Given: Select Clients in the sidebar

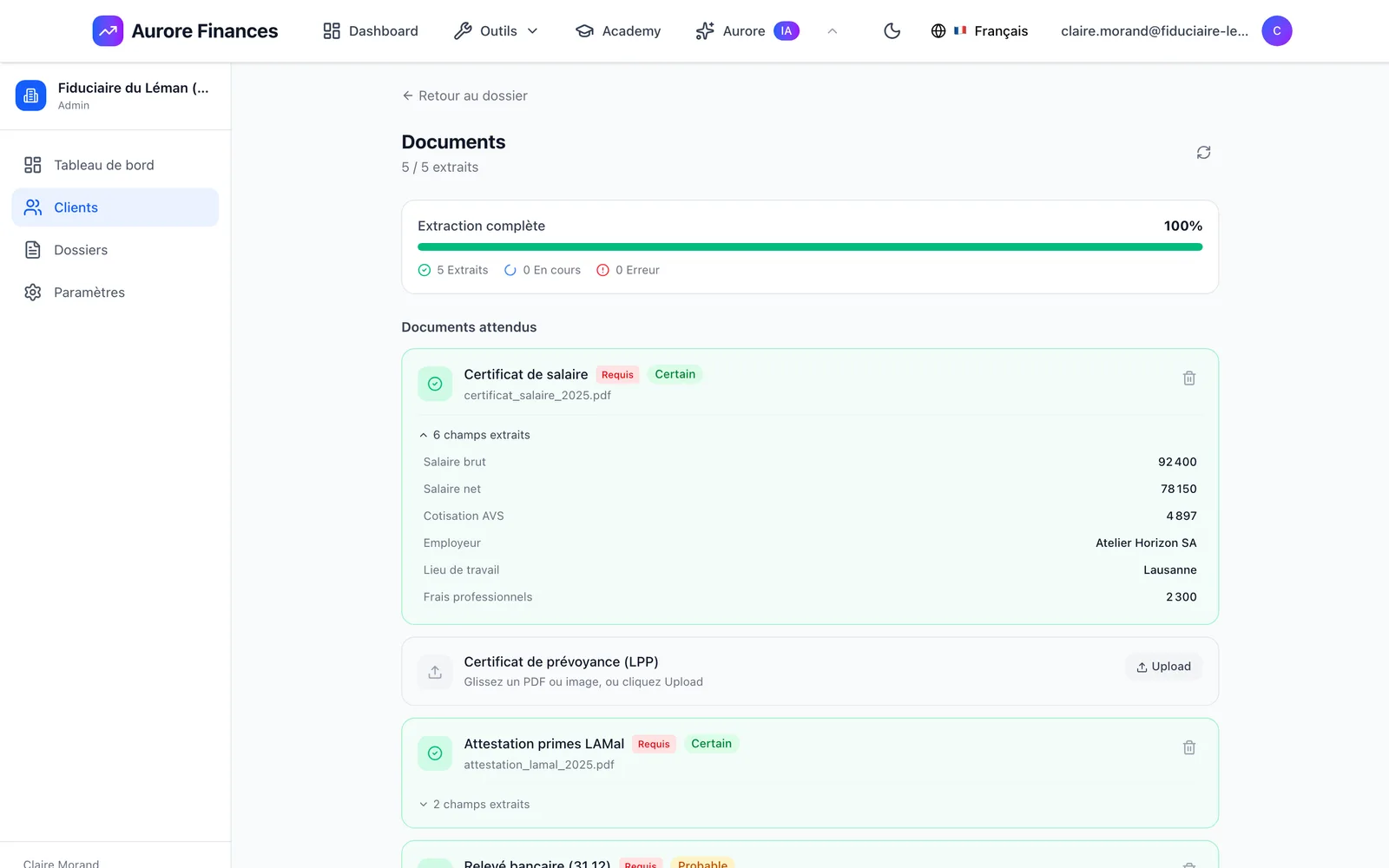Looking at the screenshot, I should 115,207.
